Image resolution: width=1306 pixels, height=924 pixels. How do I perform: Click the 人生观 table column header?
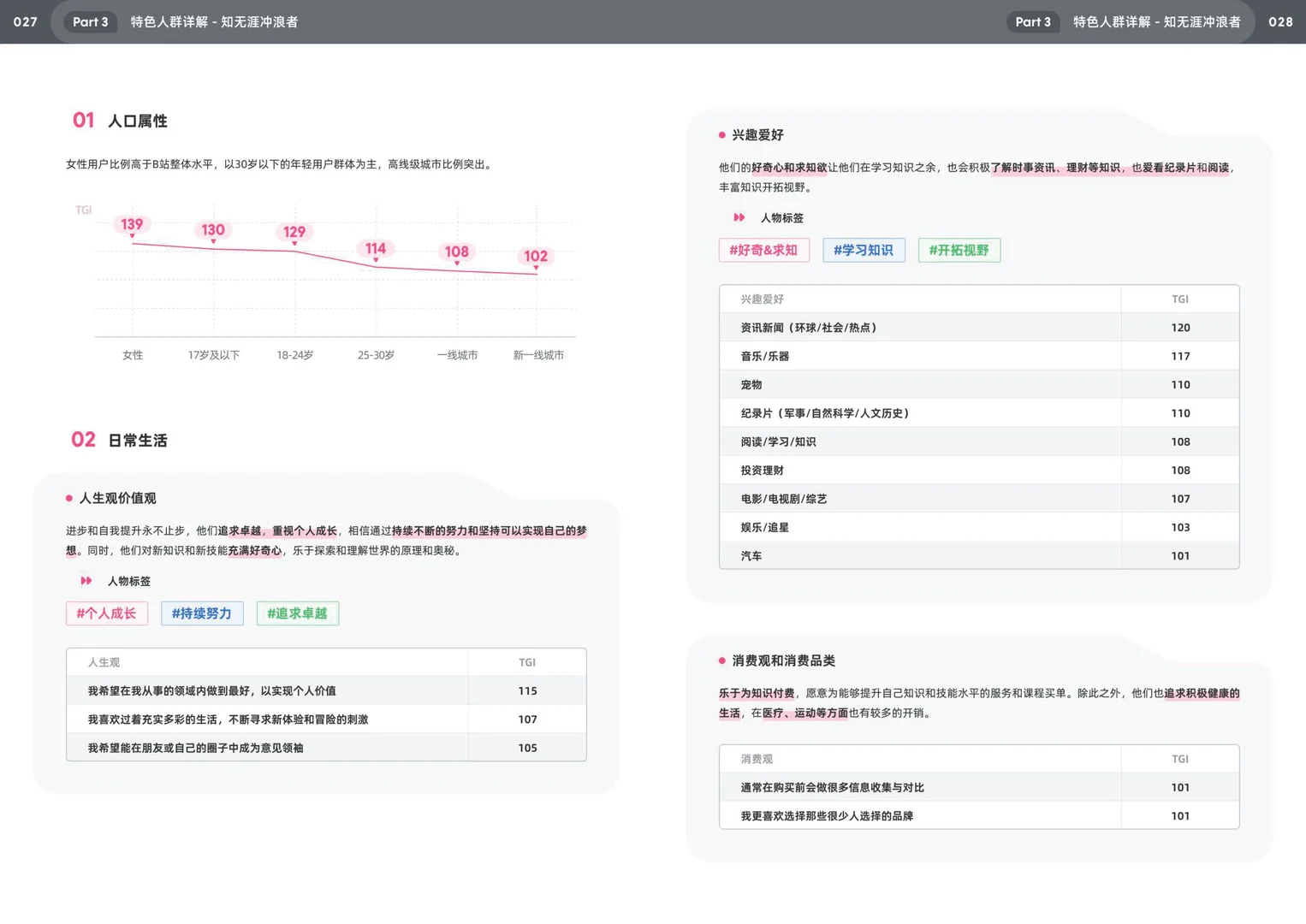(104, 662)
